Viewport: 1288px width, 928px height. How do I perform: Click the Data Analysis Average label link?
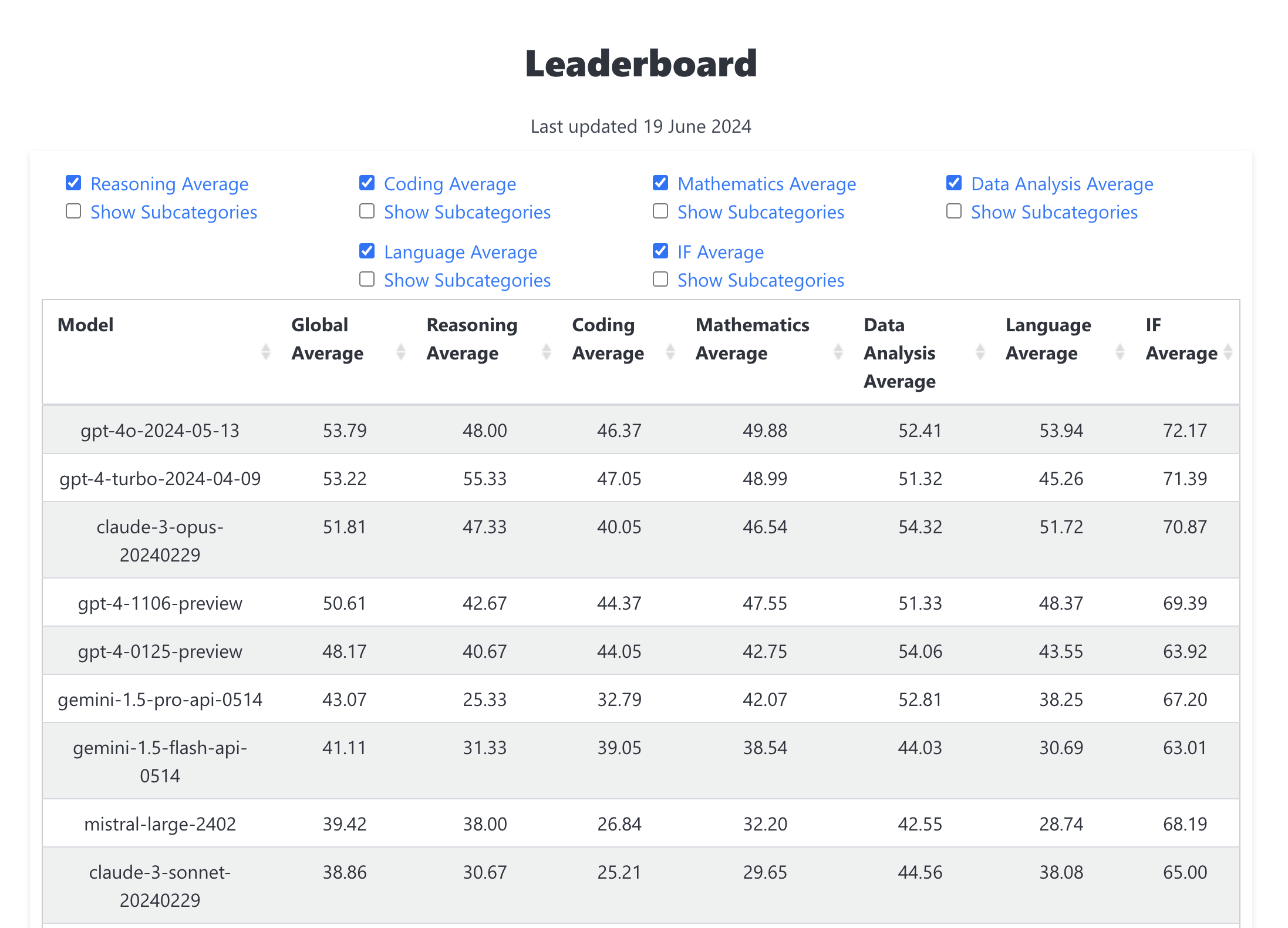click(x=1062, y=184)
